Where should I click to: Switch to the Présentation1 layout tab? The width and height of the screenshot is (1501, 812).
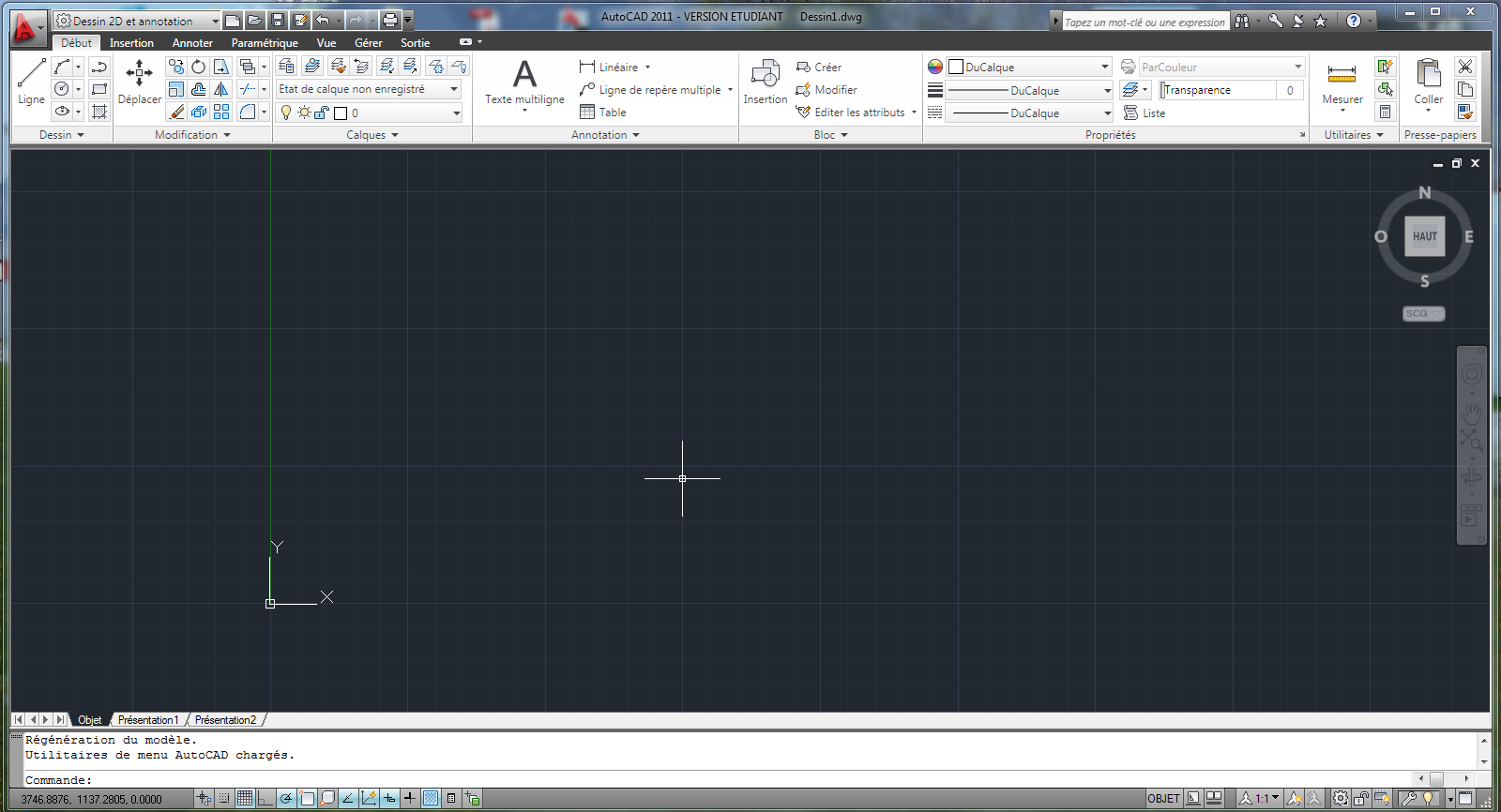tap(147, 720)
